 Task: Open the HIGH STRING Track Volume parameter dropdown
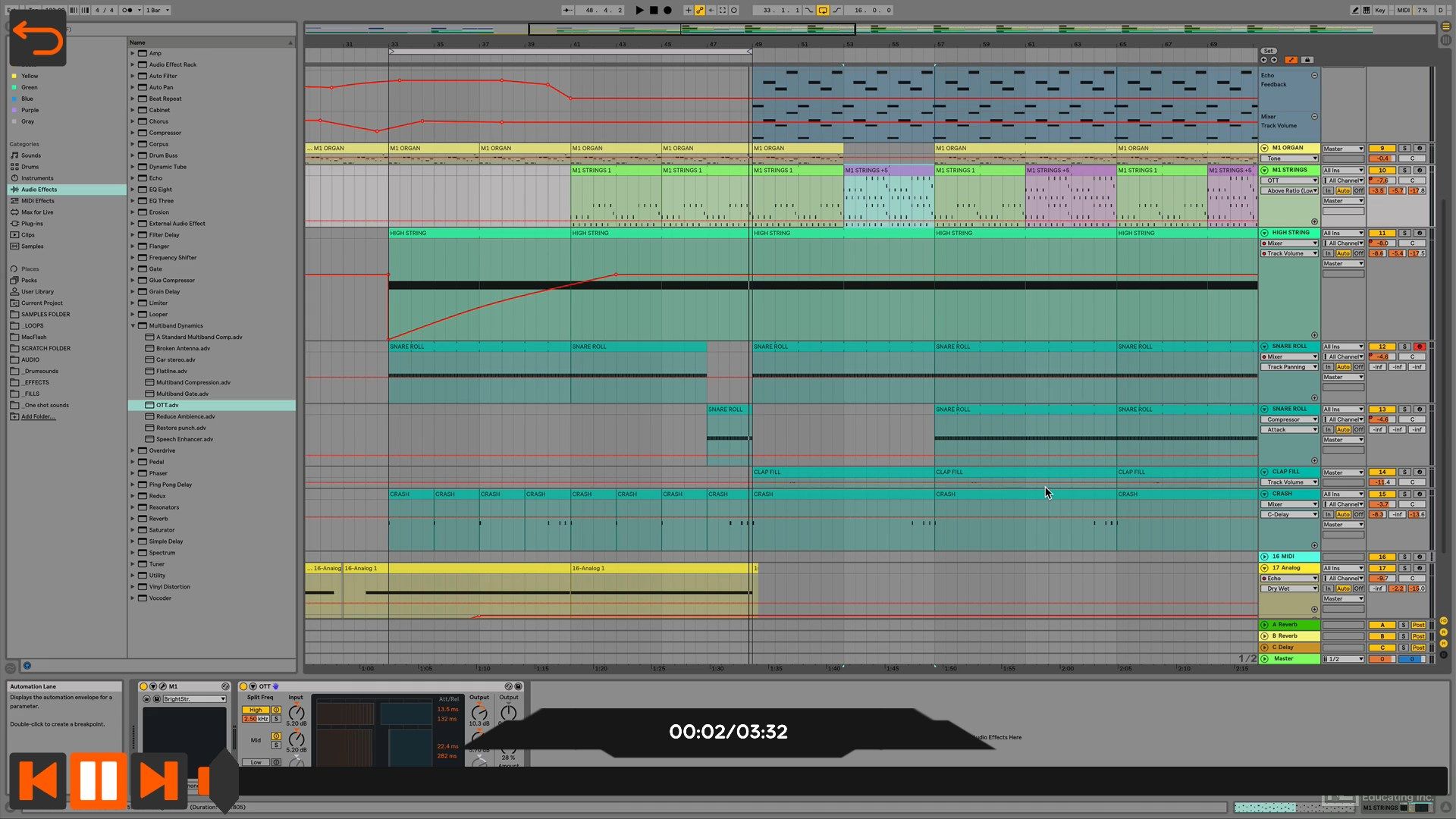point(1289,253)
